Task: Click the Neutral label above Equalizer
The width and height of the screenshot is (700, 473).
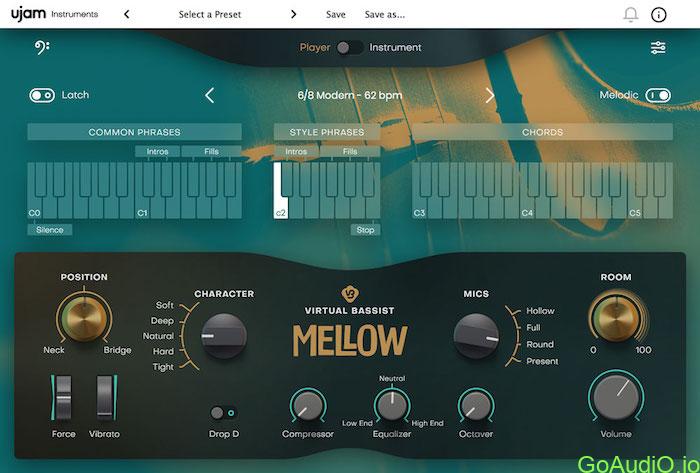Action: point(392,378)
